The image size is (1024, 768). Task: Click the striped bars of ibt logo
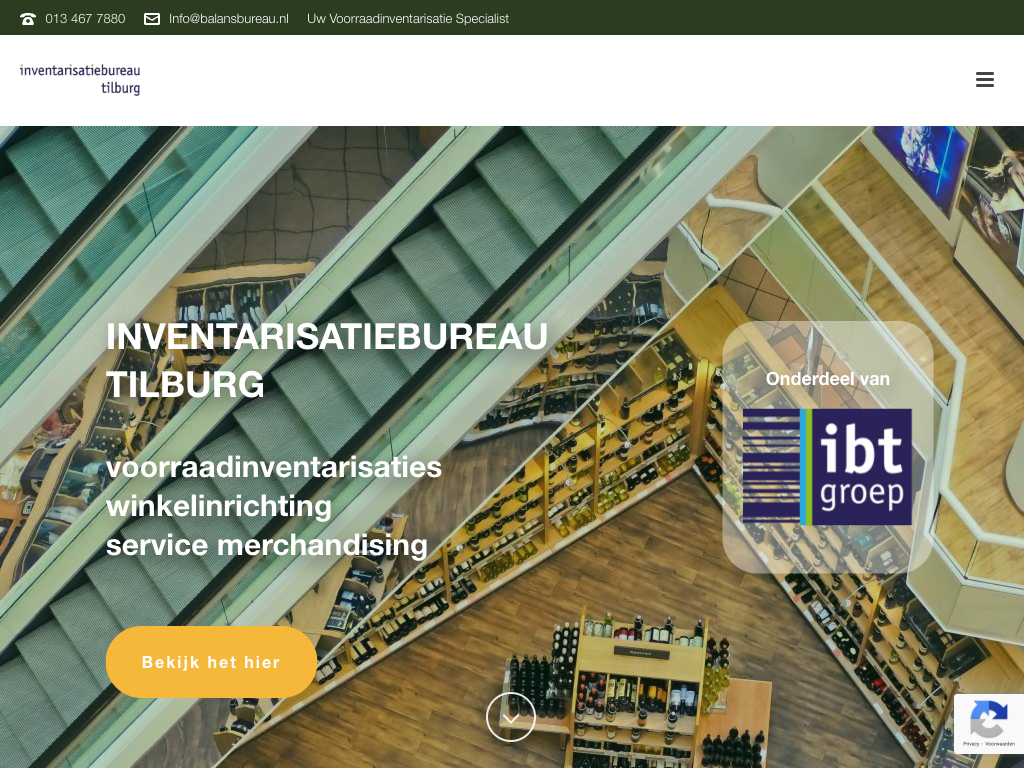[771, 467]
